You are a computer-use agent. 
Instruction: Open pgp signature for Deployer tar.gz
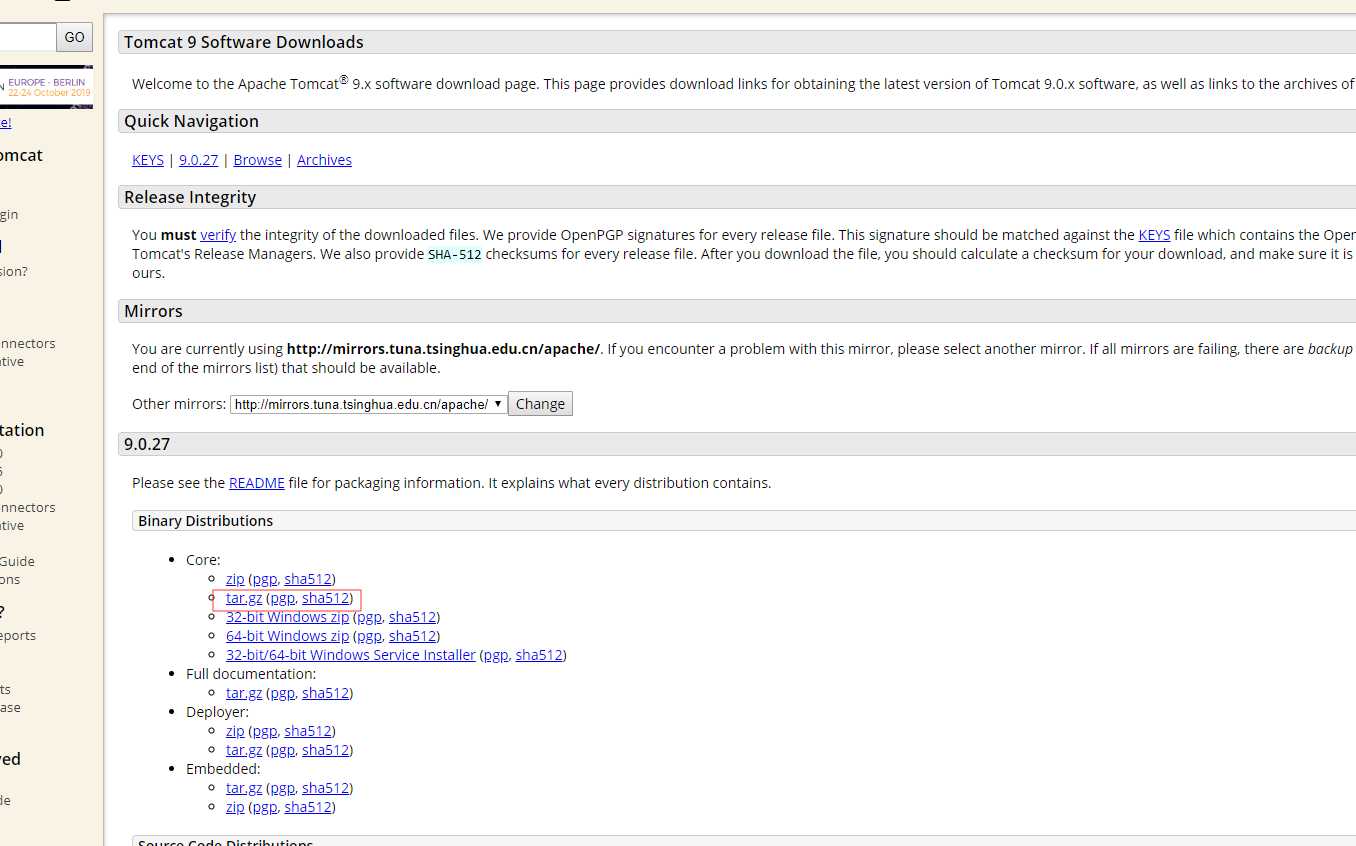pyautogui.click(x=282, y=750)
